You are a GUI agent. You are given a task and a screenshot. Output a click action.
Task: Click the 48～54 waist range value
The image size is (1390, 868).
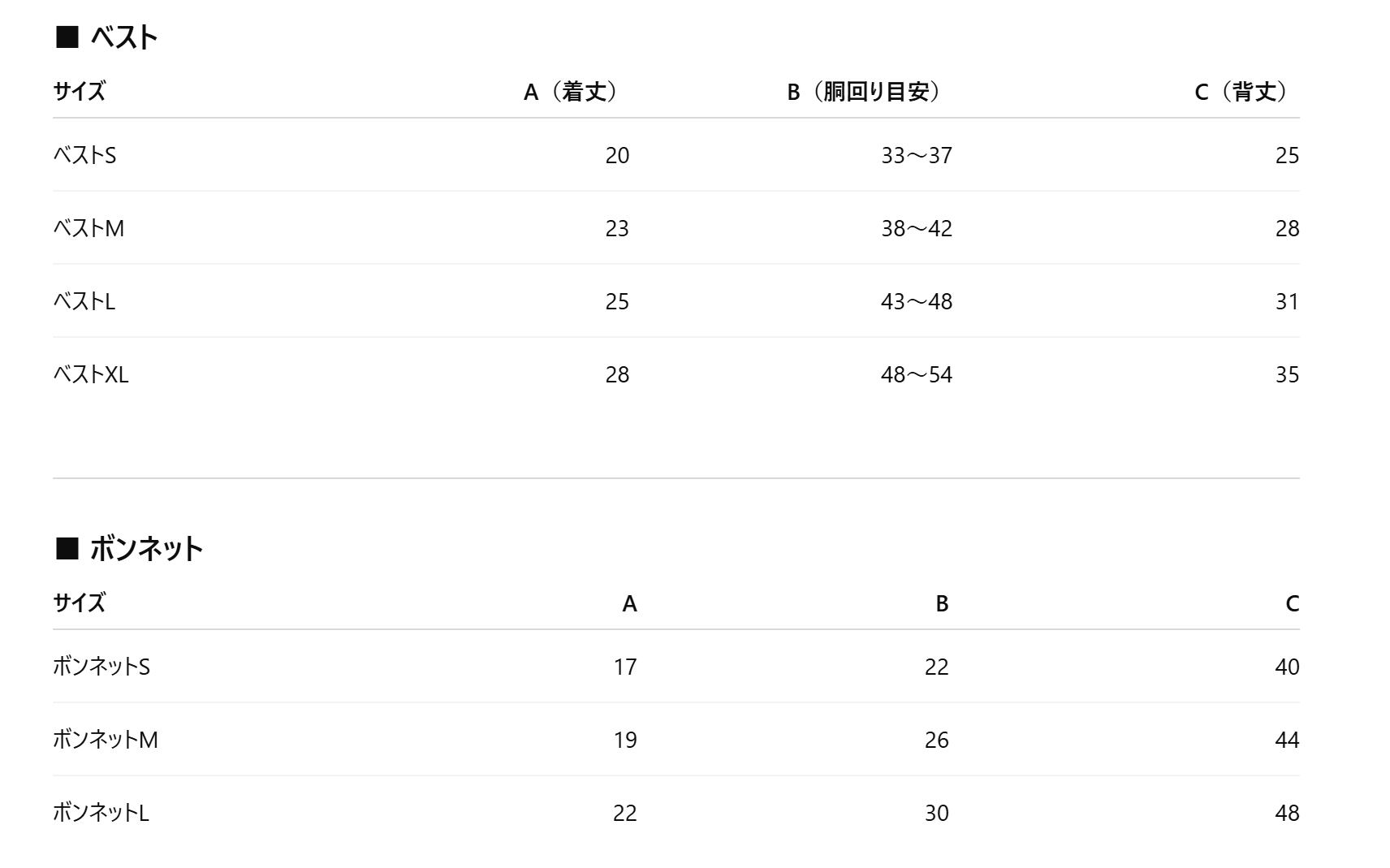pyautogui.click(x=917, y=374)
